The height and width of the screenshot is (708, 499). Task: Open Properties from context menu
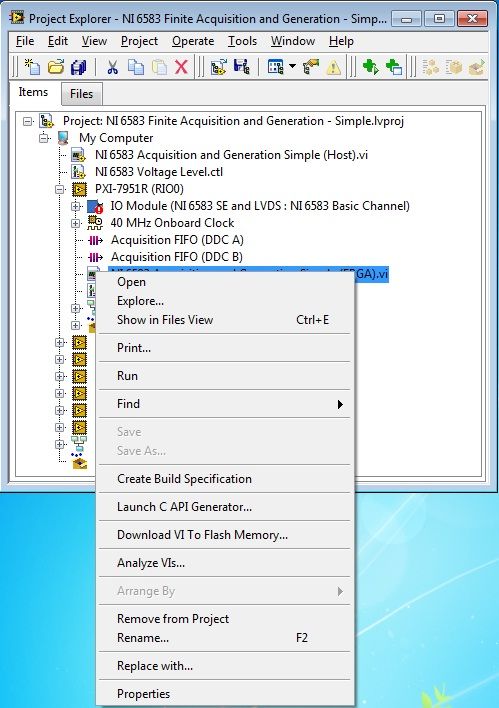point(224,694)
